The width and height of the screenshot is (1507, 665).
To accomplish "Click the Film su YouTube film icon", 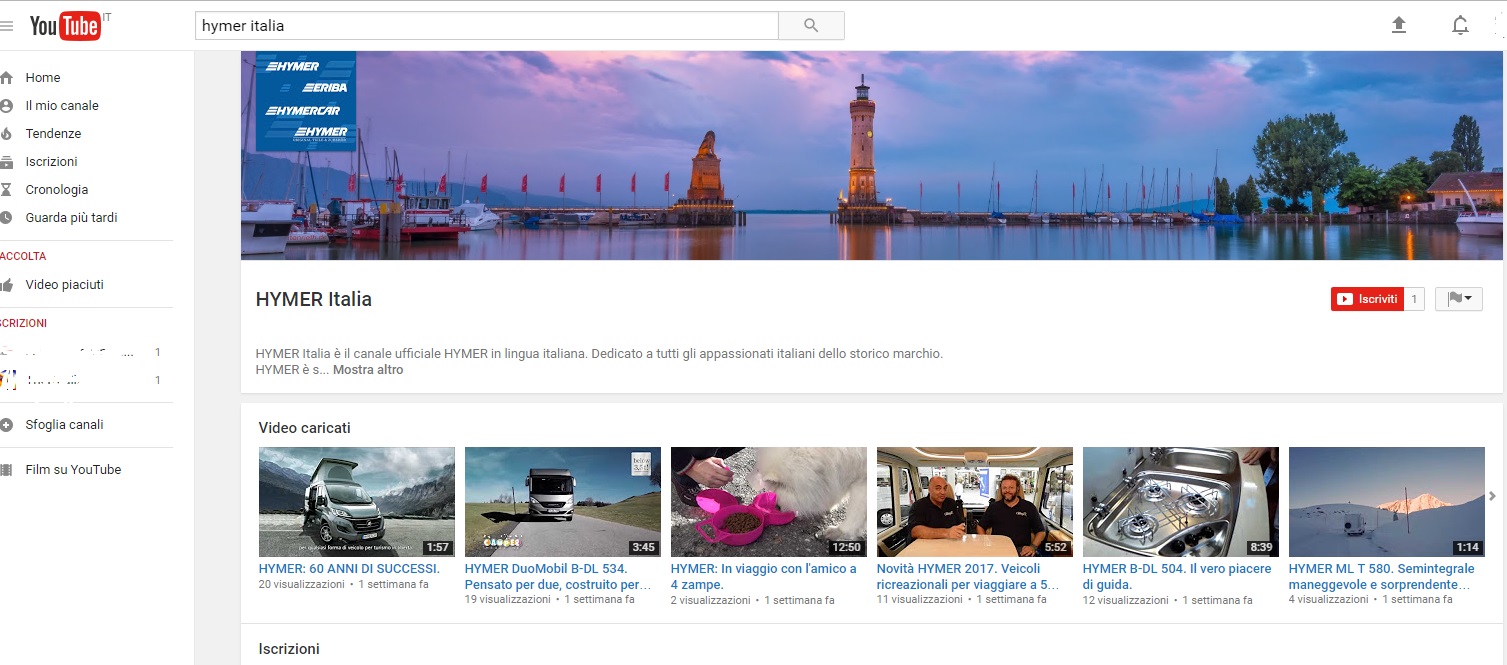I will pyautogui.click(x=6, y=470).
